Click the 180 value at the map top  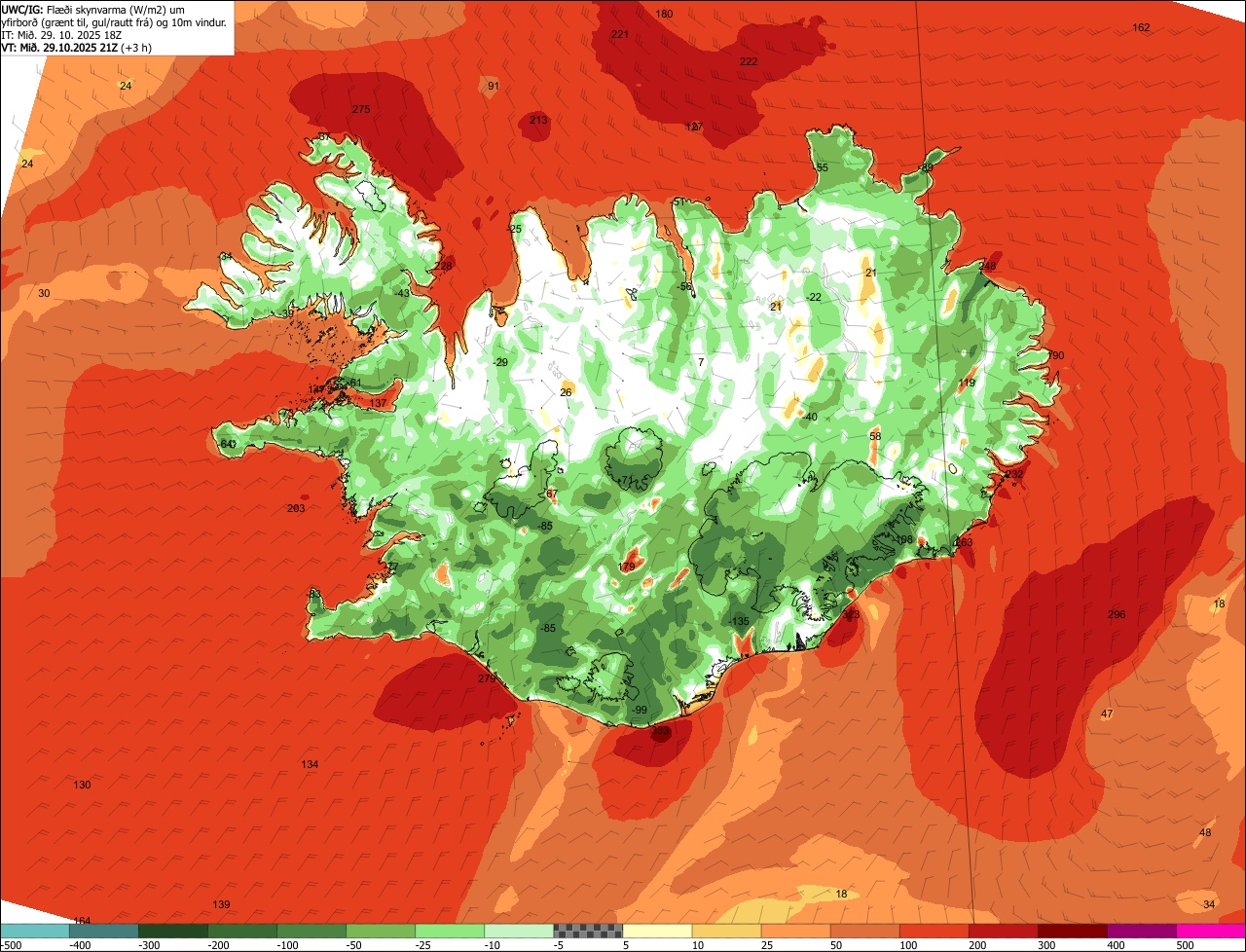click(x=665, y=14)
